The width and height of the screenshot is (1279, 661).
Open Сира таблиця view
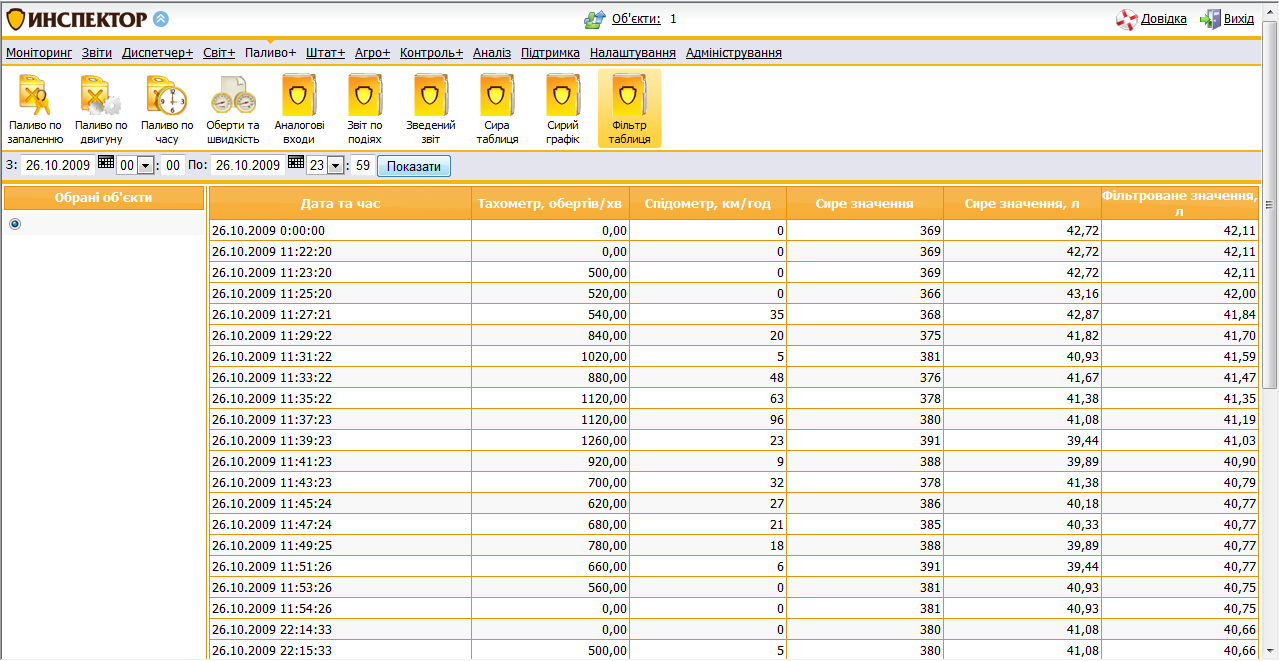pos(497,110)
